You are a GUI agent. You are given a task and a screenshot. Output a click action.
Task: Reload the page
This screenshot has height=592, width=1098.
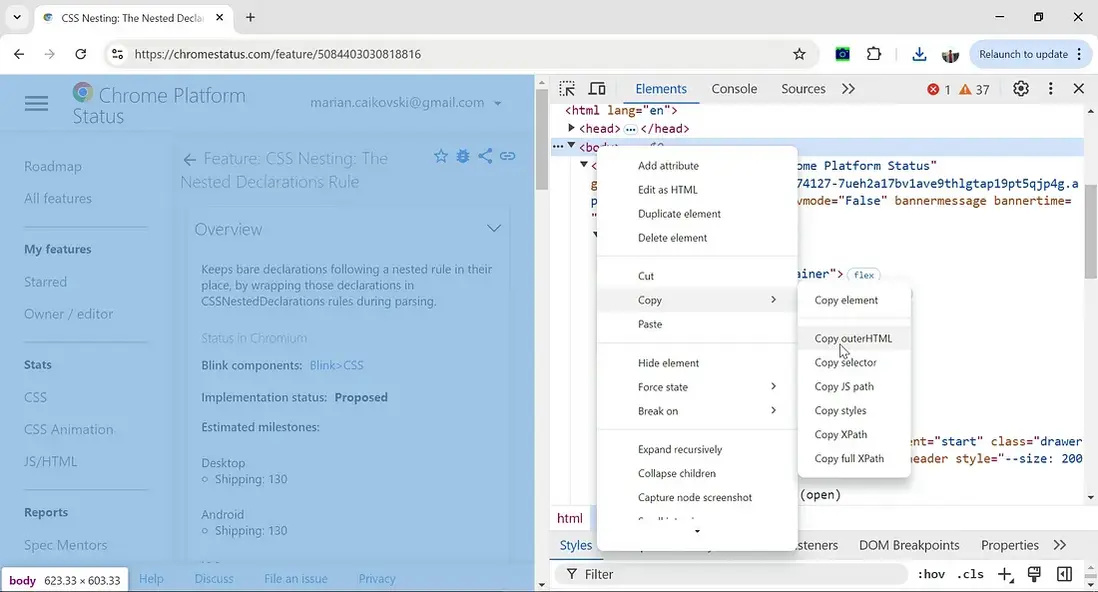(x=81, y=54)
